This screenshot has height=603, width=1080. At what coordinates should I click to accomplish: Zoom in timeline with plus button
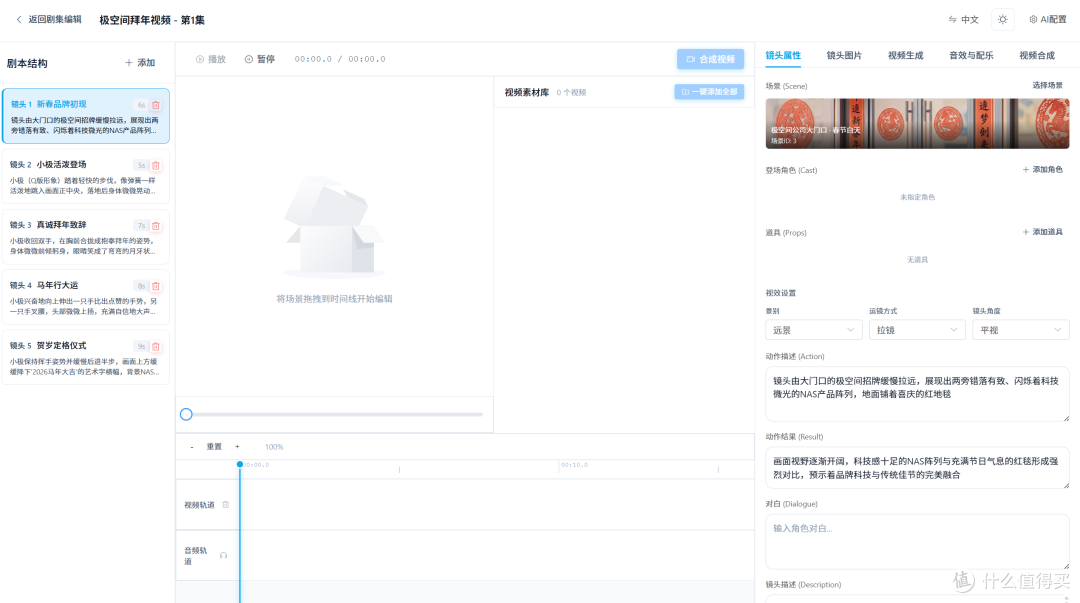(237, 447)
